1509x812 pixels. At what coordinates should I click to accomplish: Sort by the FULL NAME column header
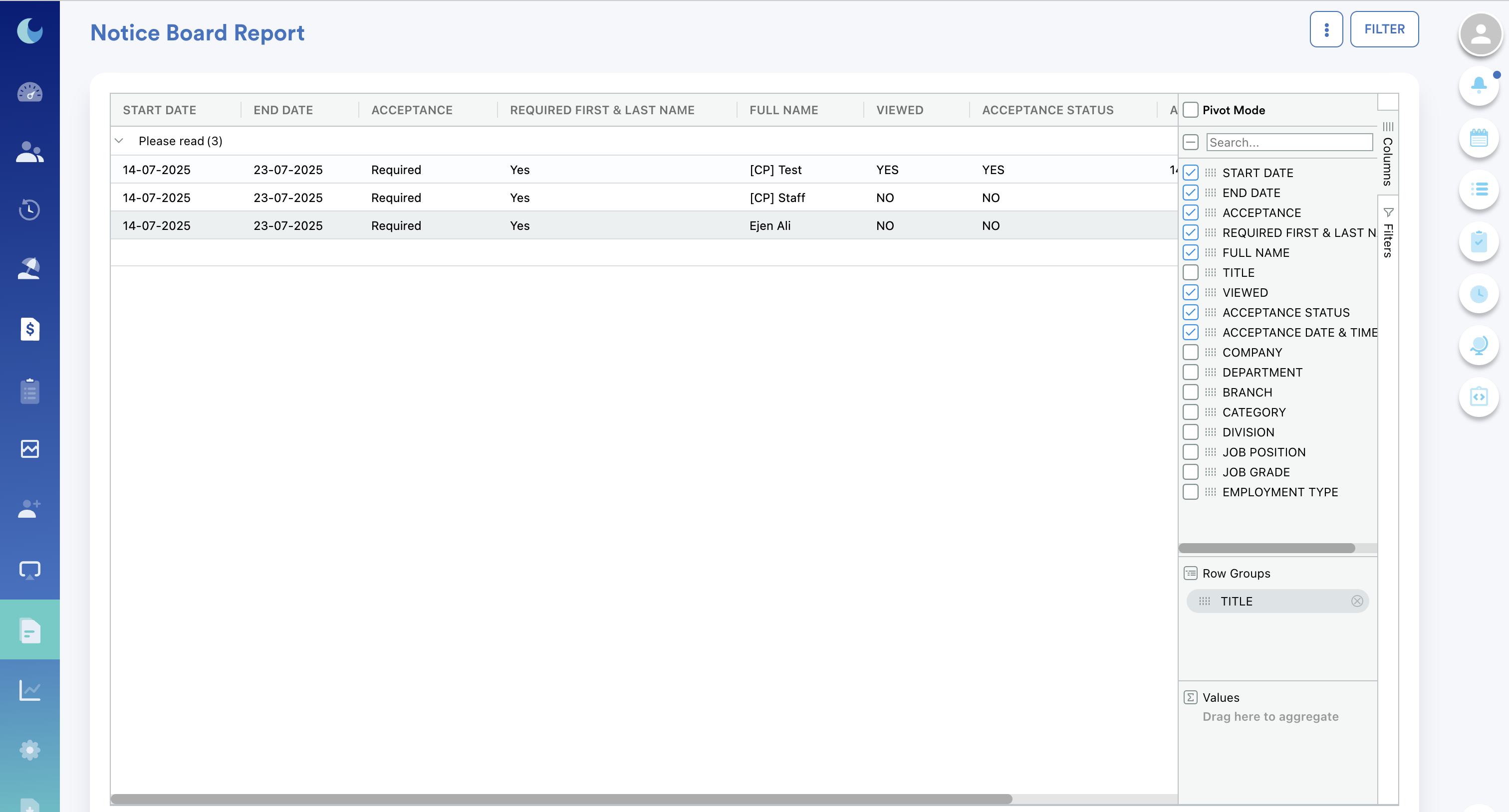783,110
